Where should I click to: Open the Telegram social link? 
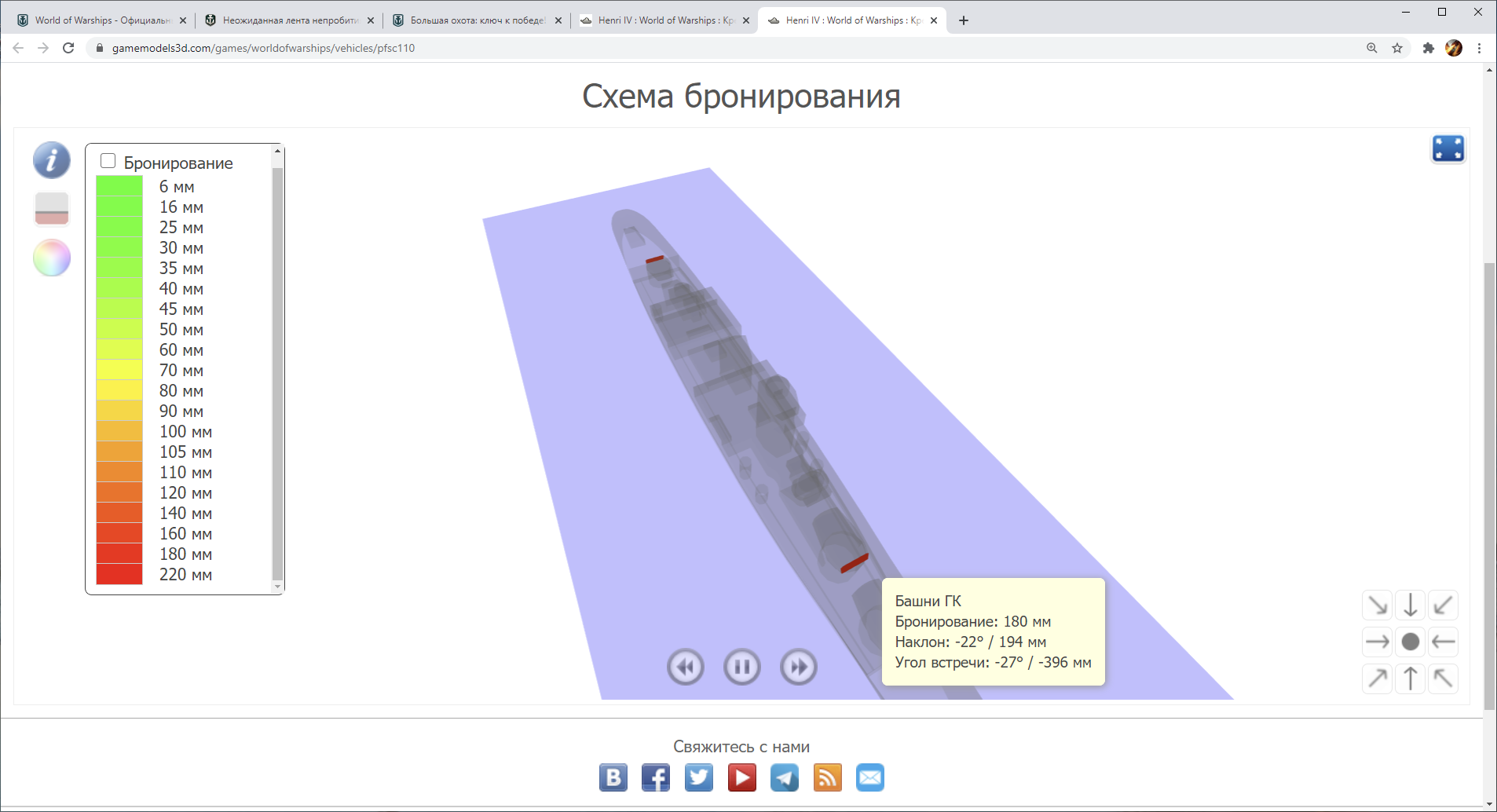(x=785, y=777)
